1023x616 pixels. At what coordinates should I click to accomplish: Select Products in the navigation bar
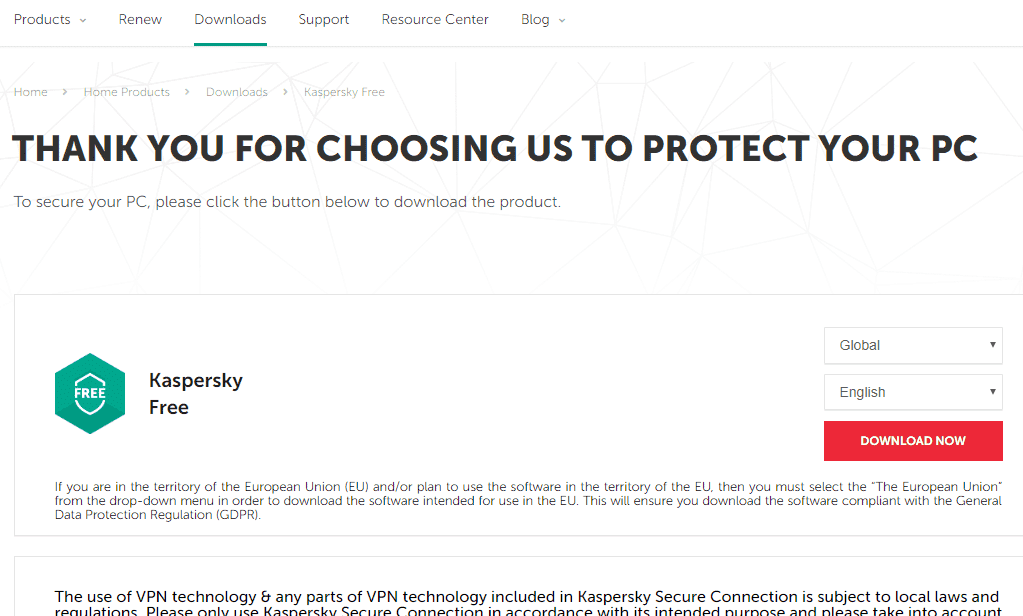(41, 19)
